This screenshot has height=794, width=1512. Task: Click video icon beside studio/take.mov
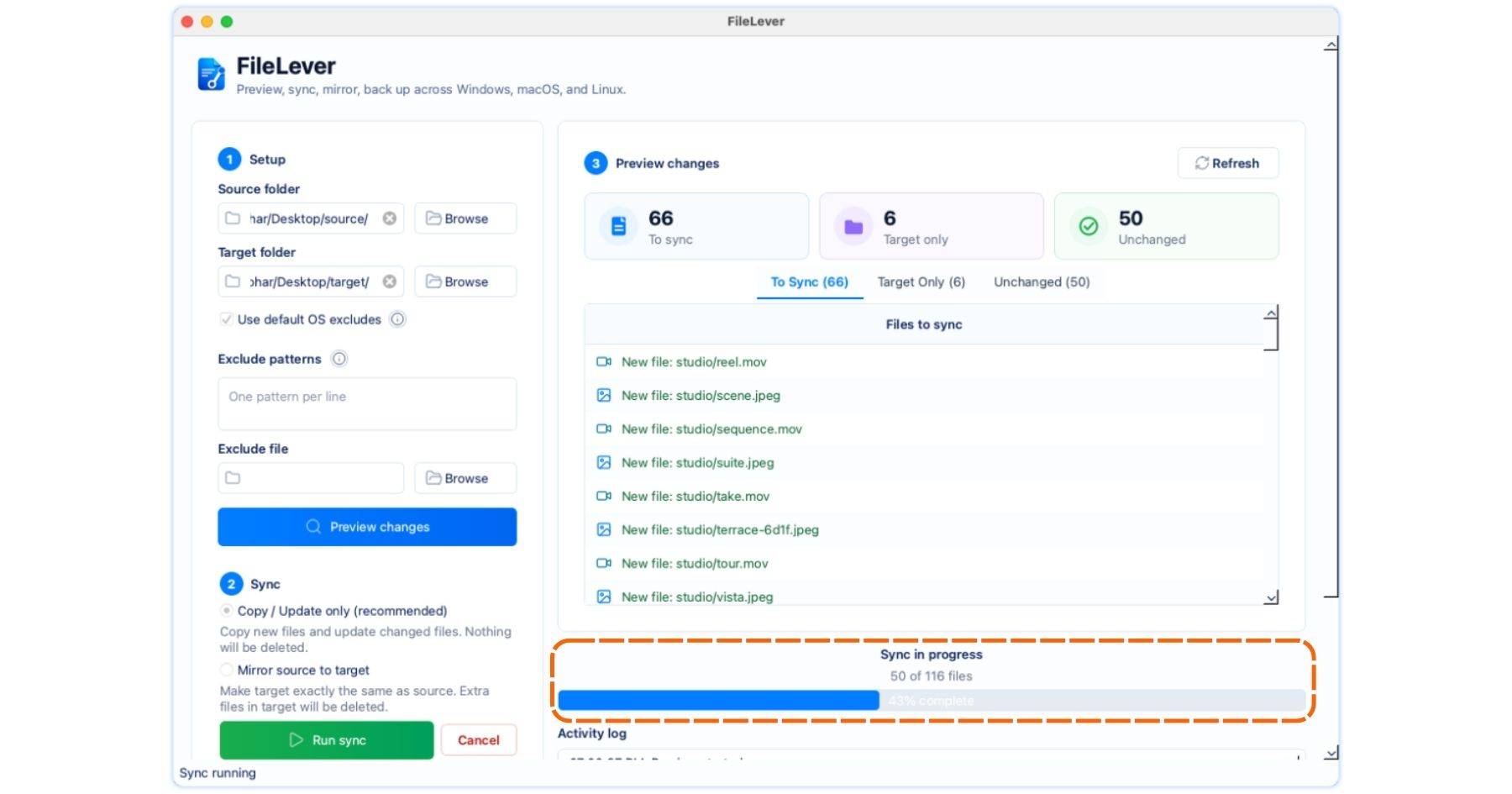604,496
